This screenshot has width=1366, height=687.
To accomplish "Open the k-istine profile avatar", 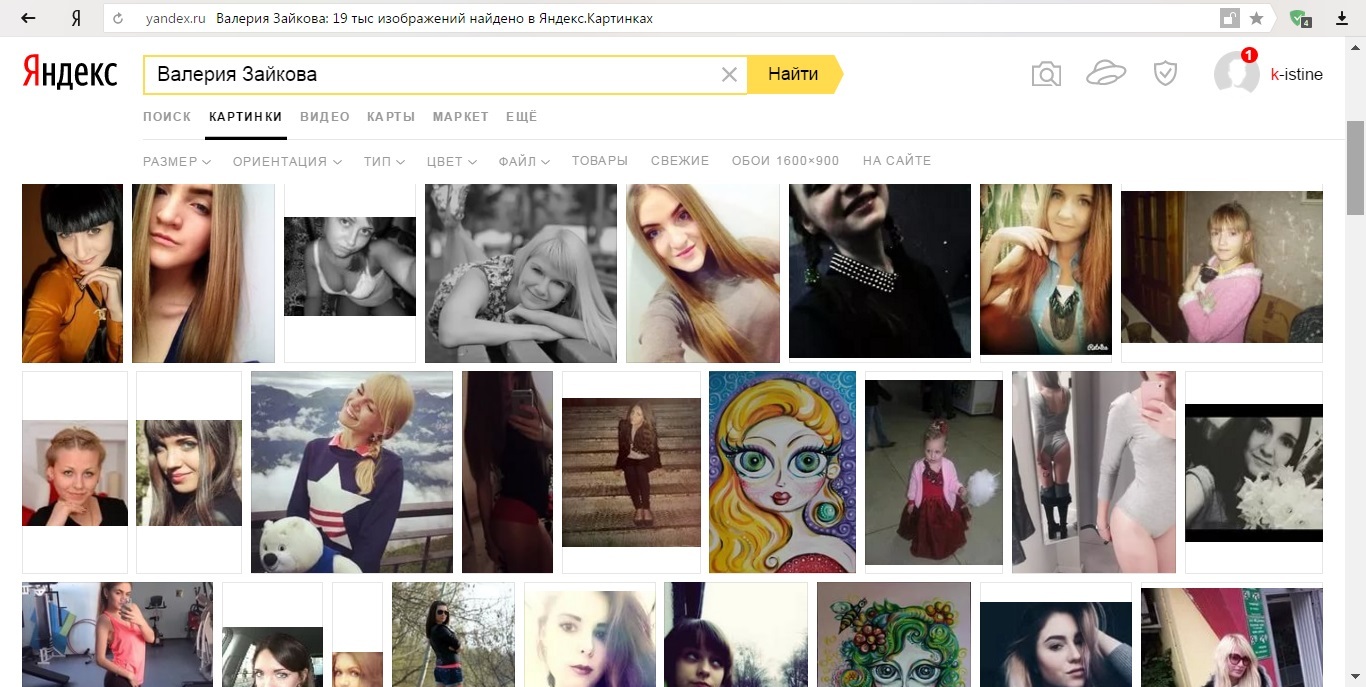I will 1236,73.
